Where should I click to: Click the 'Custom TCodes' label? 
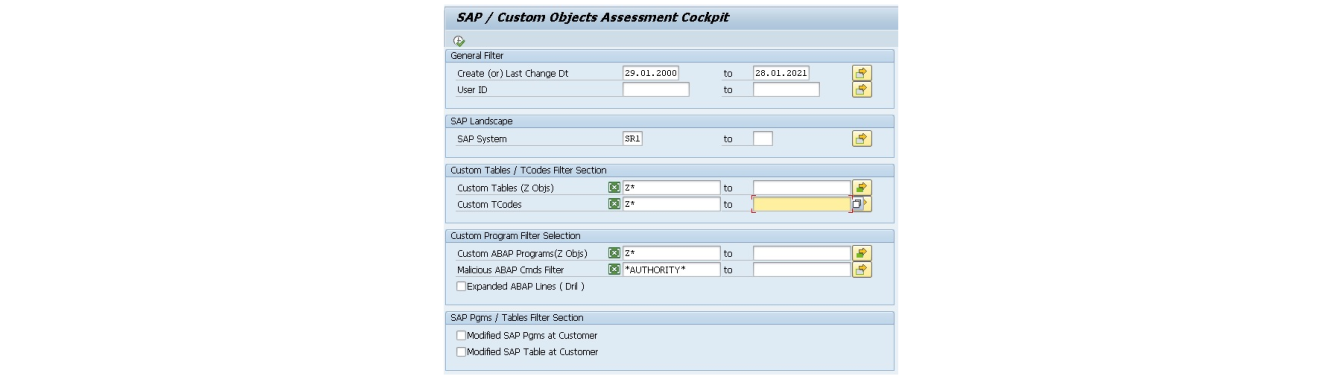click(x=489, y=204)
